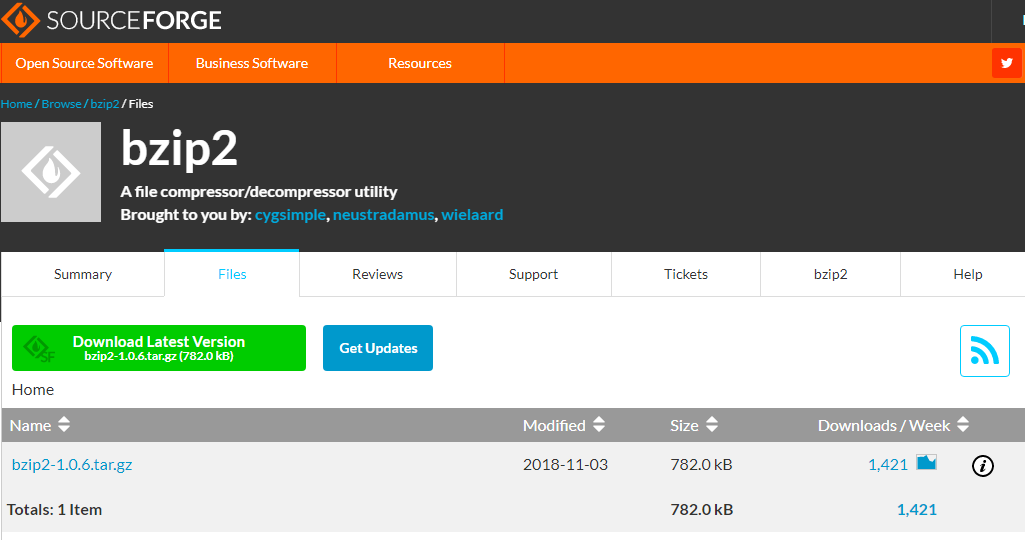Click the 1,421 downloads link in file row
This screenshot has width=1025, height=540.
click(x=888, y=465)
